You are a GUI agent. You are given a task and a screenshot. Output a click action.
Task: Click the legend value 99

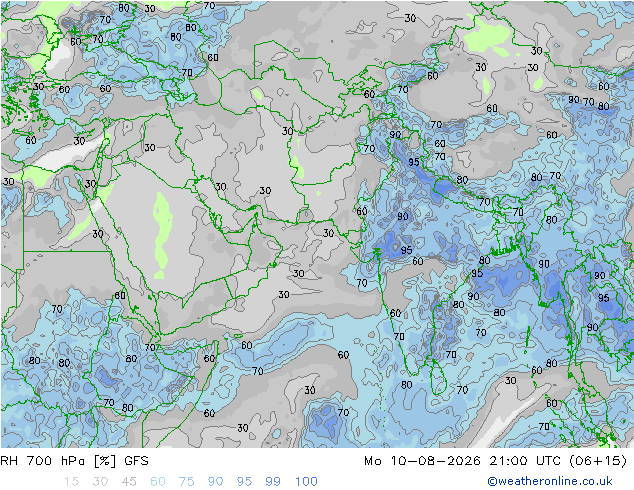pyautogui.click(x=273, y=482)
